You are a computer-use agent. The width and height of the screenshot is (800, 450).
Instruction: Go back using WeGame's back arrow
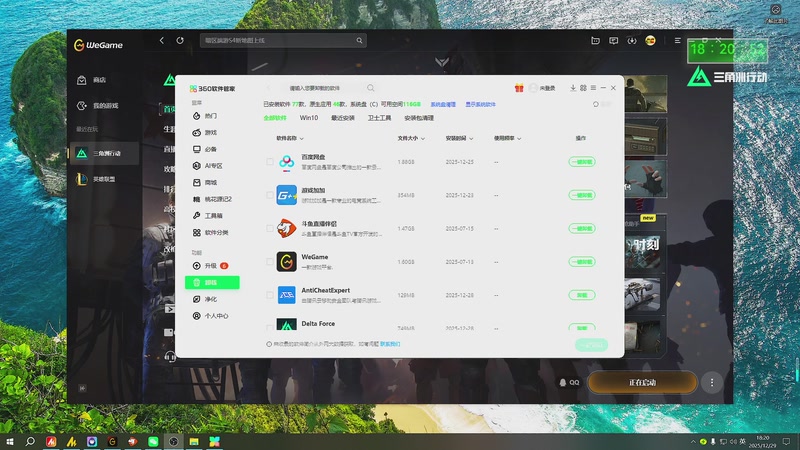tap(162, 40)
